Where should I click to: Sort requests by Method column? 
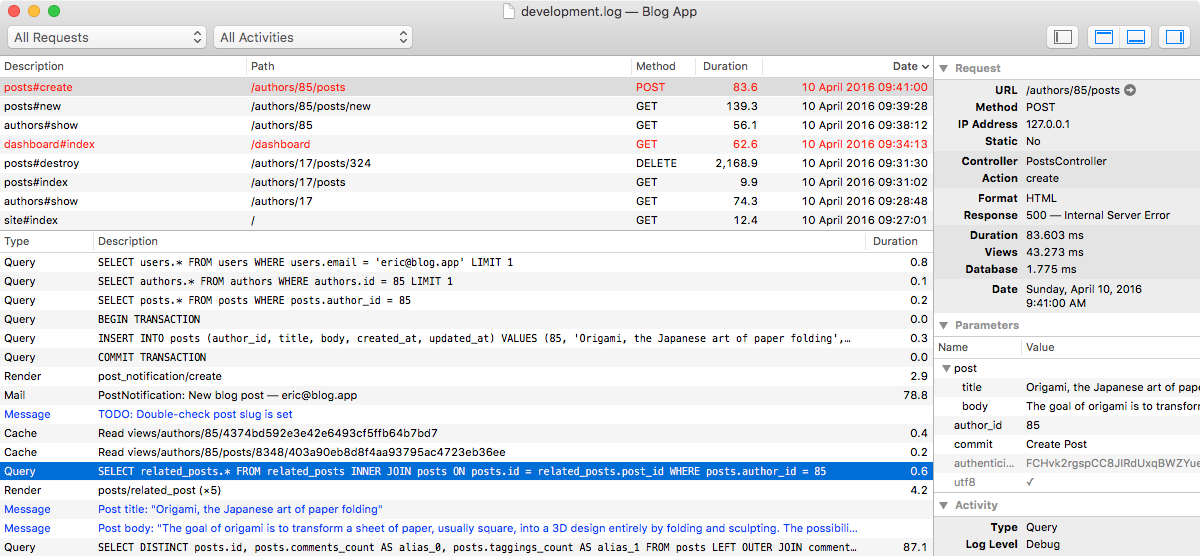coord(664,66)
